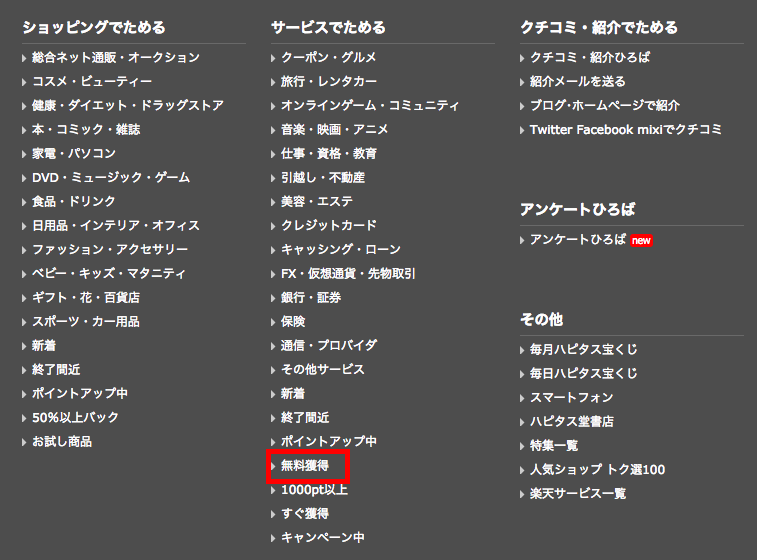
Task: Open 美容・エステ link
Action: pyautogui.click(x=317, y=201)
